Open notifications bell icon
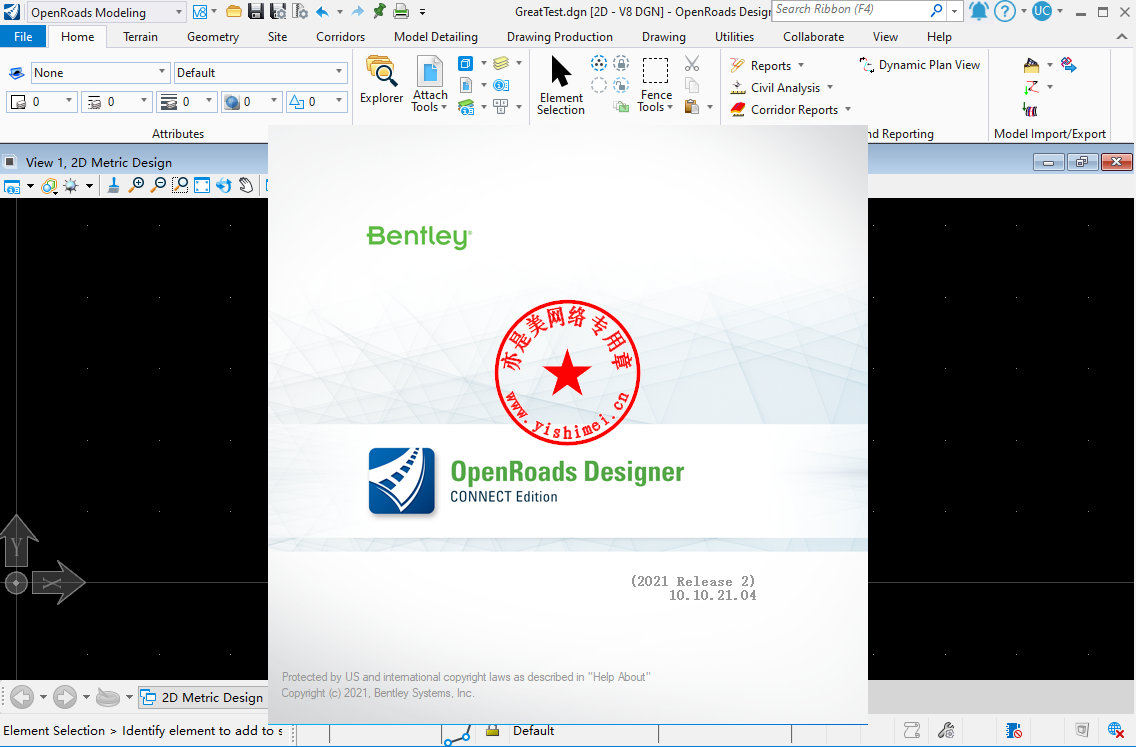 click(979, 11)
